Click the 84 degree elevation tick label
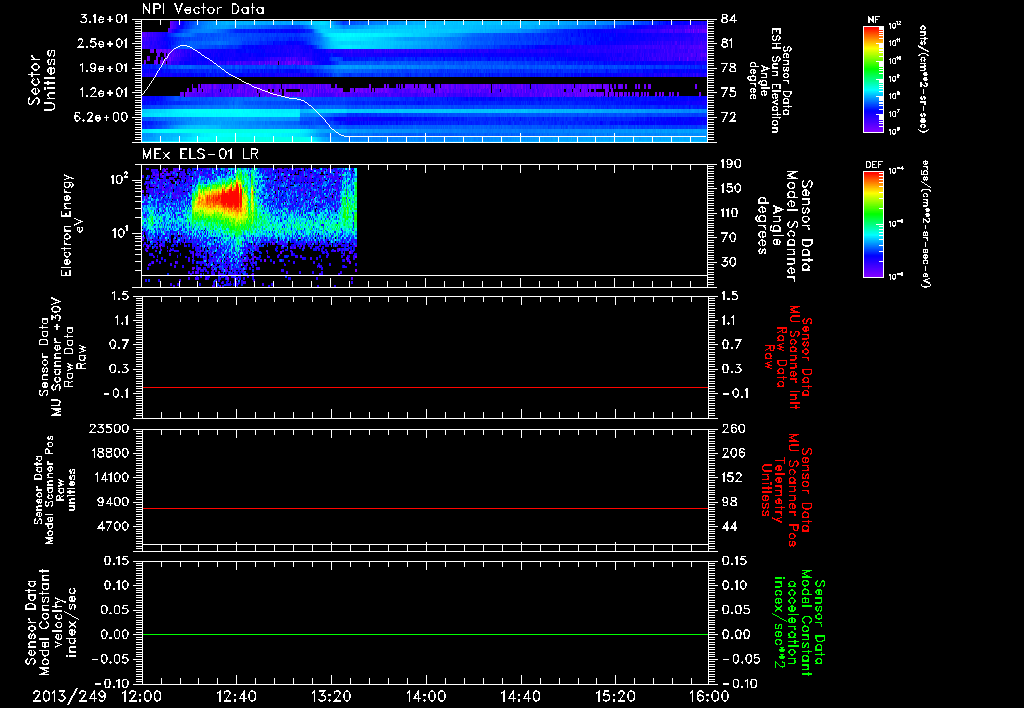This screenshot has width=1024, height=708. 729,19
